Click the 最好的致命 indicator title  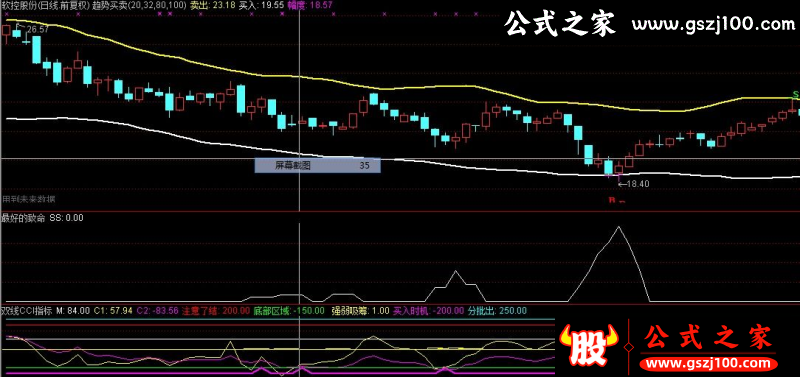tap(23, 218)
